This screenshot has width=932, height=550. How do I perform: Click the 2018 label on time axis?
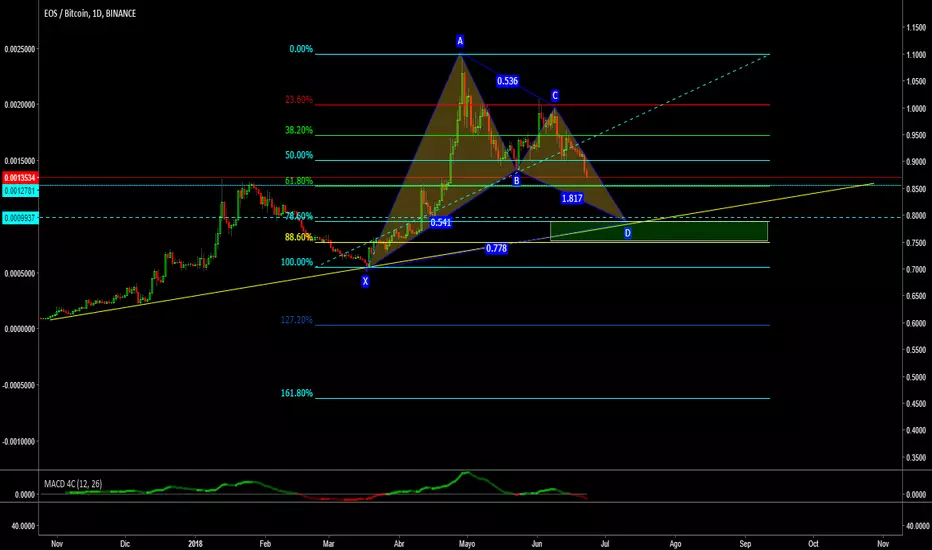(x=195, y=543)
